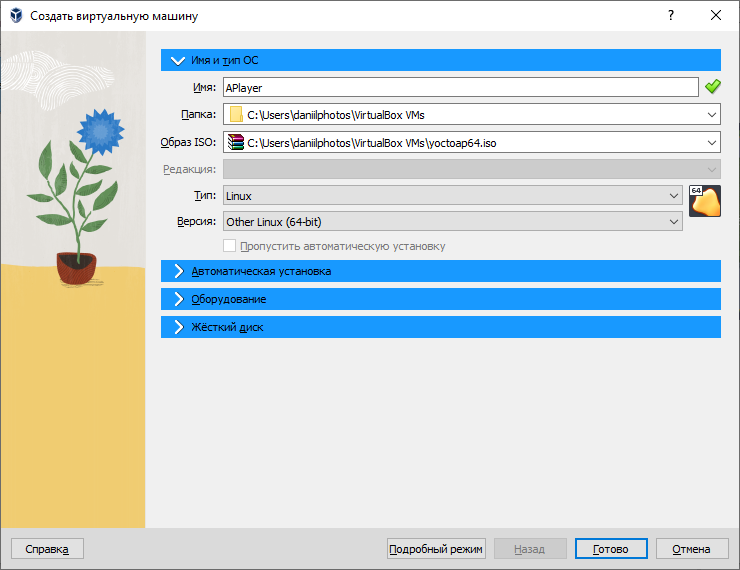Click the blue flower illustration
The height and width of the screenshot is (570, 740).
click(x=100, y=132)
